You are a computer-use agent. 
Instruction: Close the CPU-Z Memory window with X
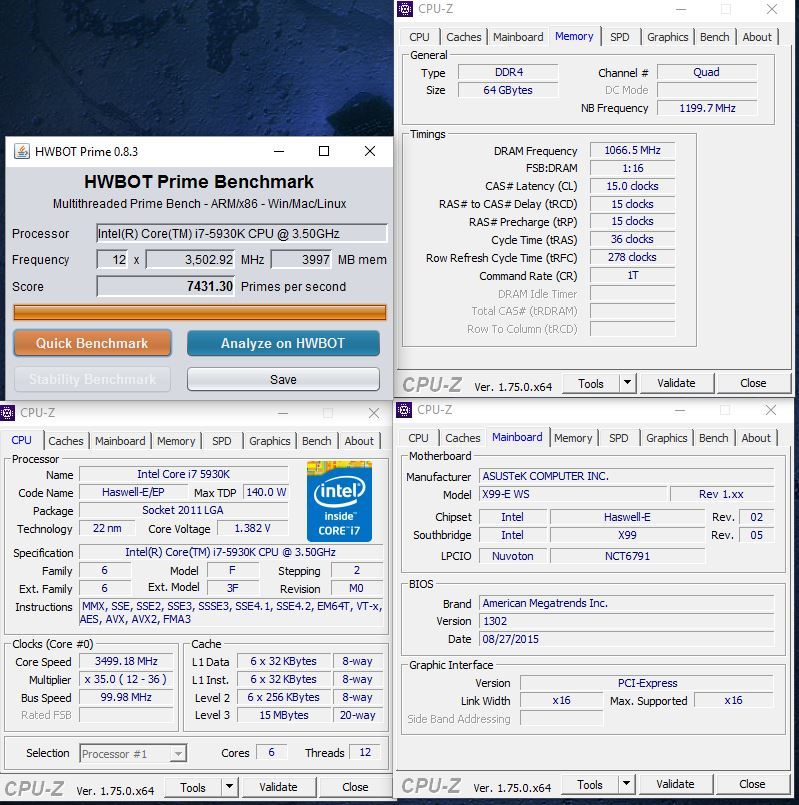pyautogui.click(x=771, y=9)
